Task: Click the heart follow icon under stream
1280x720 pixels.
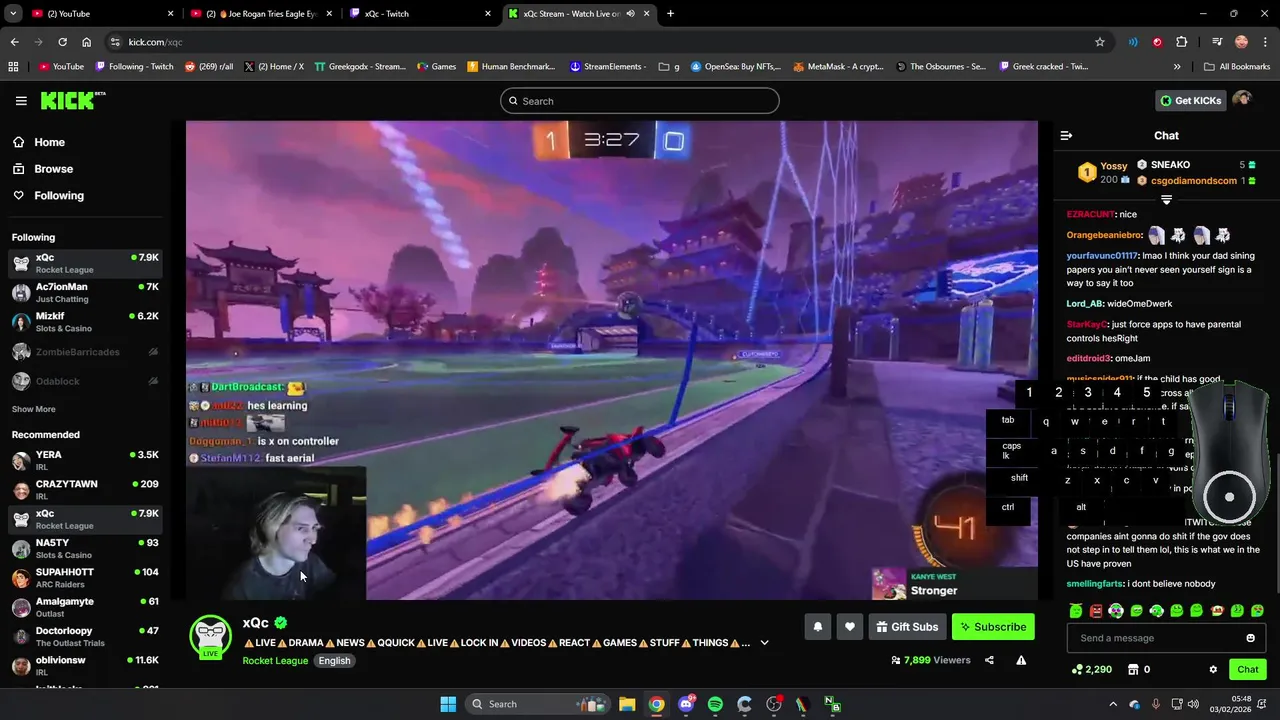Action: coord(849,627)
